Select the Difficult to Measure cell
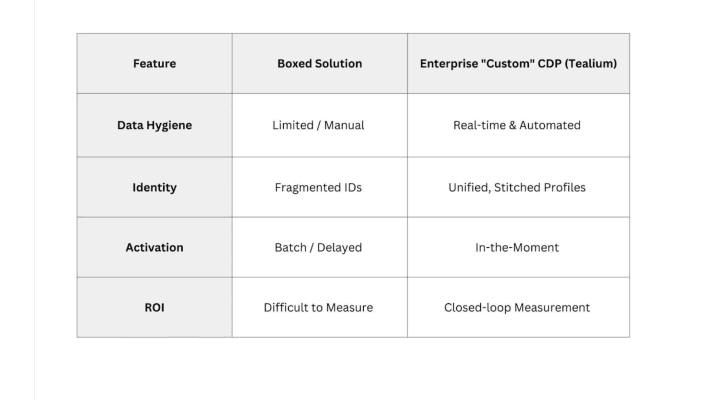This screenshot has height=400, width=711. click(x=320, y=307)
